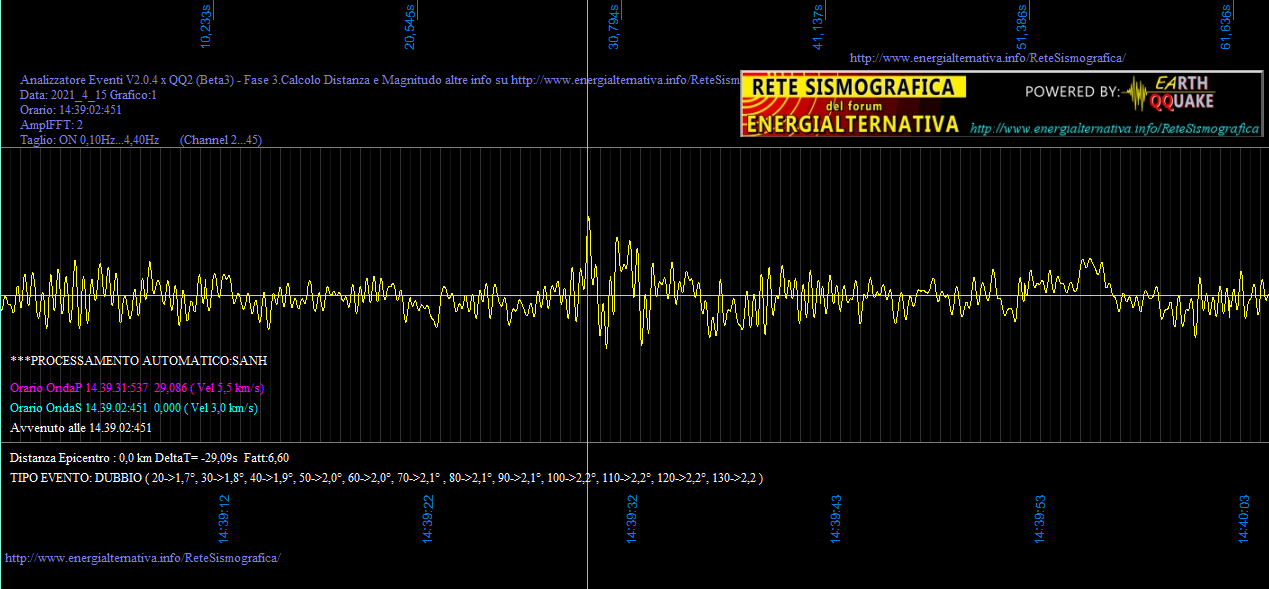Image resolution: width=1269 pixels, height=589 pixels.
Task: Select the Analizzatore Eventi V2.0.4 title line
Action: click(x=380, y=79)
